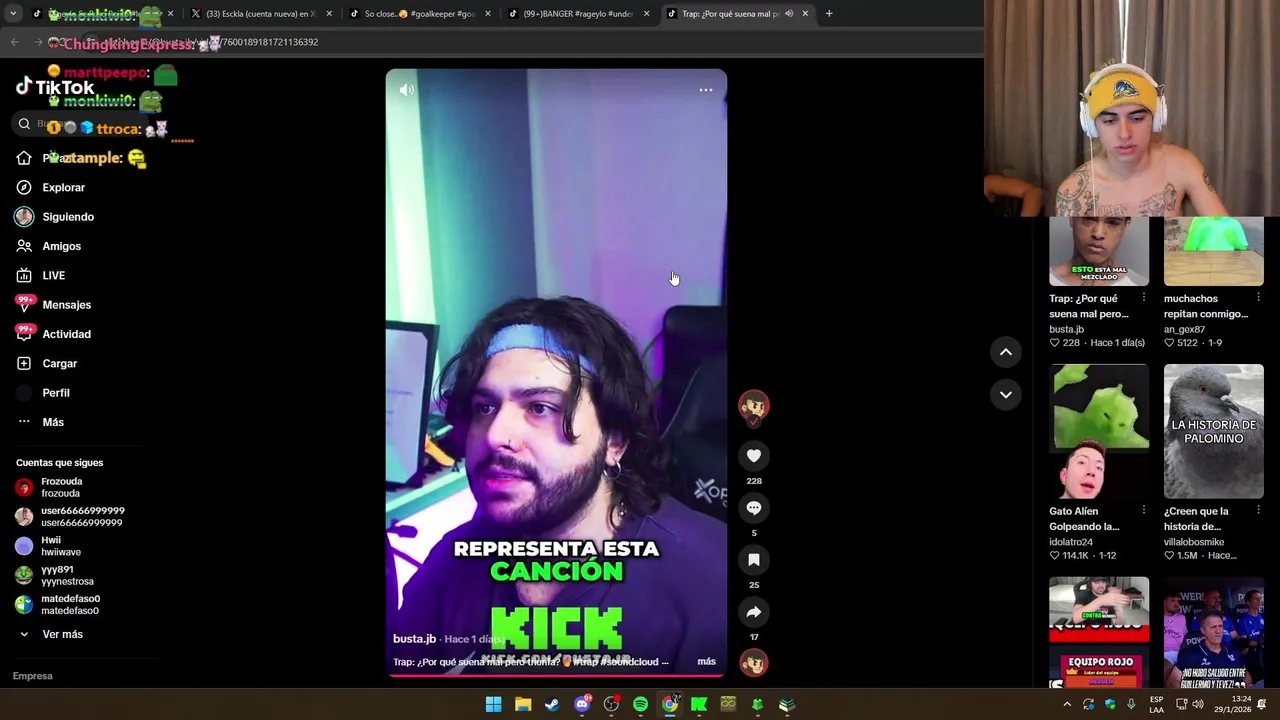Click idolatro24 creator name
Screen dimensions: 1280x720
(x=1071, y=542)
